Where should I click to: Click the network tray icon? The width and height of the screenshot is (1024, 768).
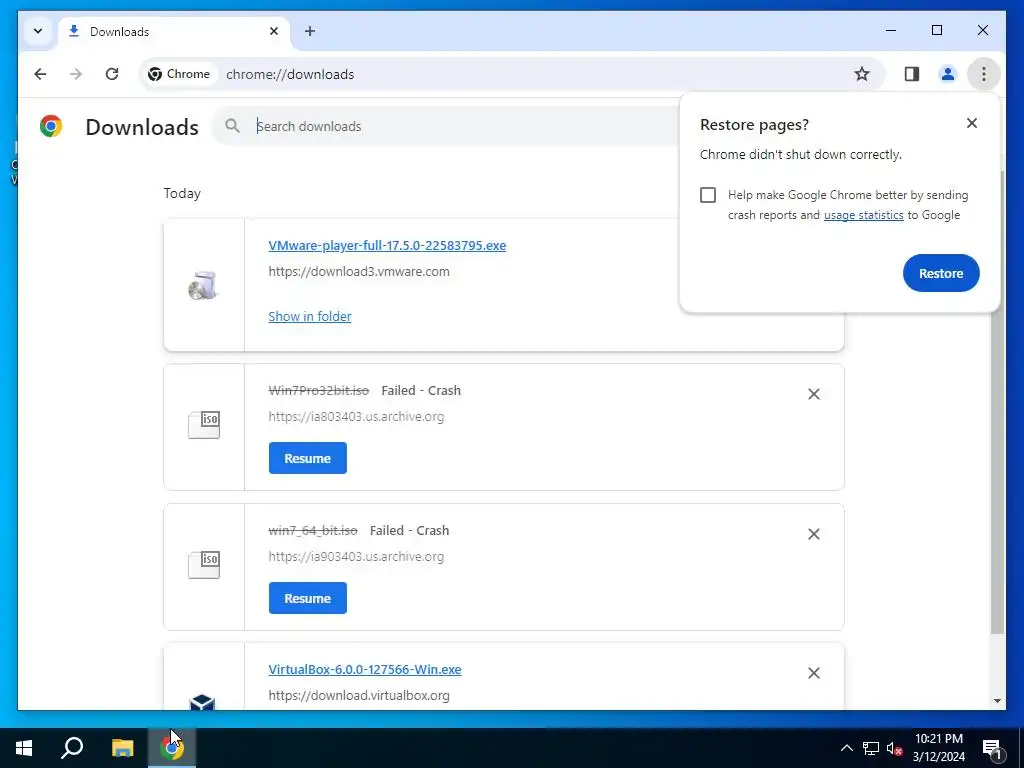[871, 748]
